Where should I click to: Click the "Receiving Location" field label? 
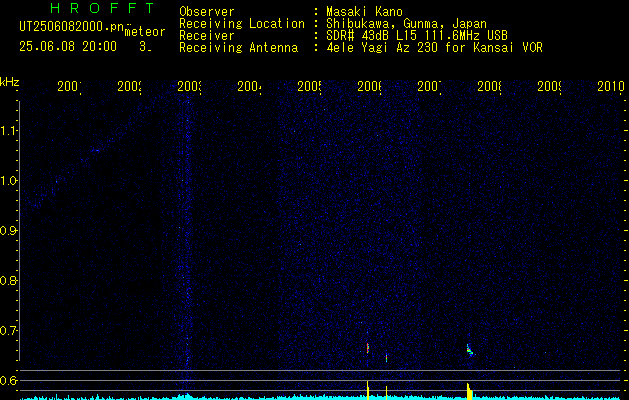pyautogui.click(x=242, y=24)
